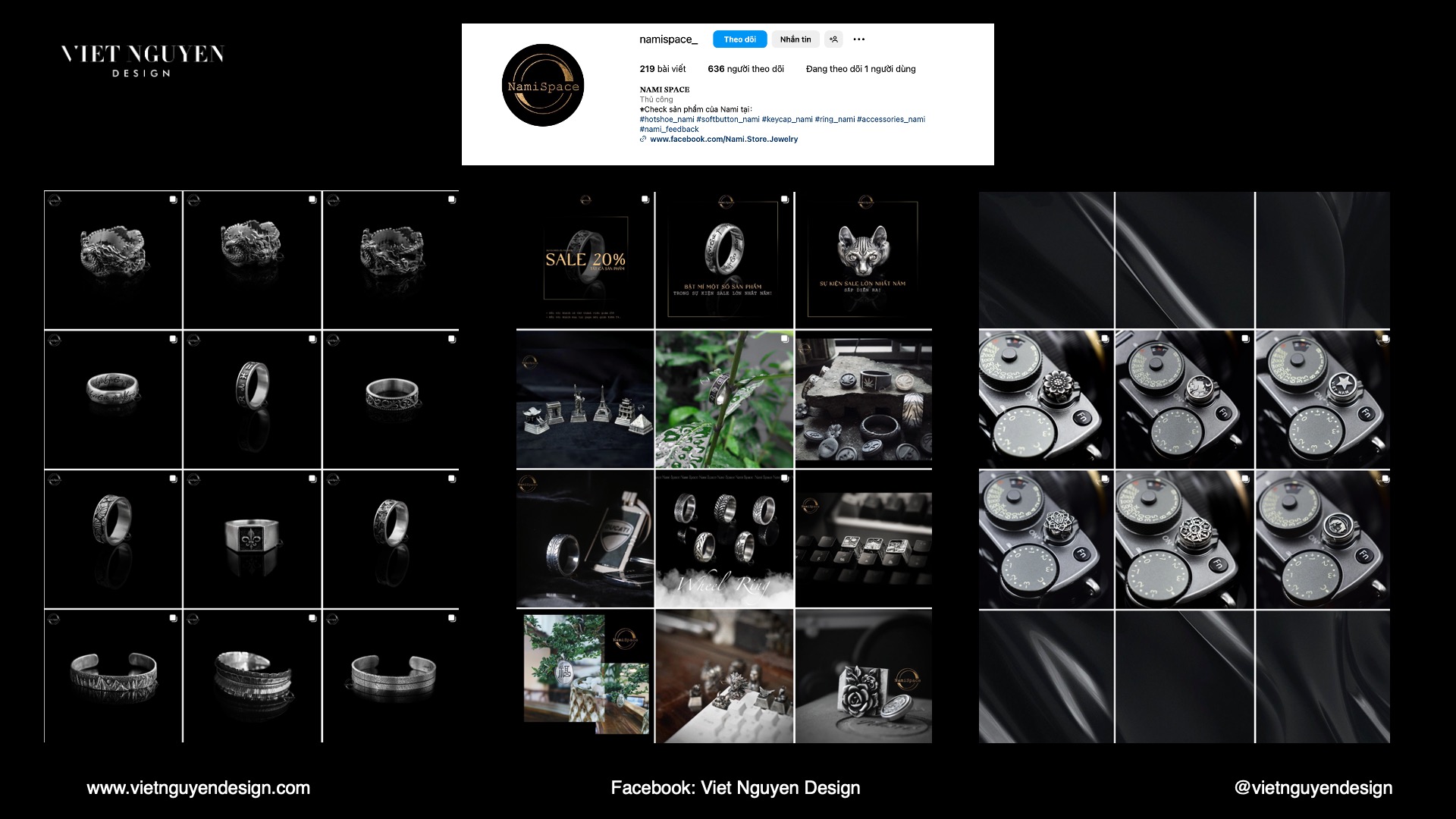
Task: Click the @vietnguyendesign footer handle
Action: click(x=1313, y=788)
